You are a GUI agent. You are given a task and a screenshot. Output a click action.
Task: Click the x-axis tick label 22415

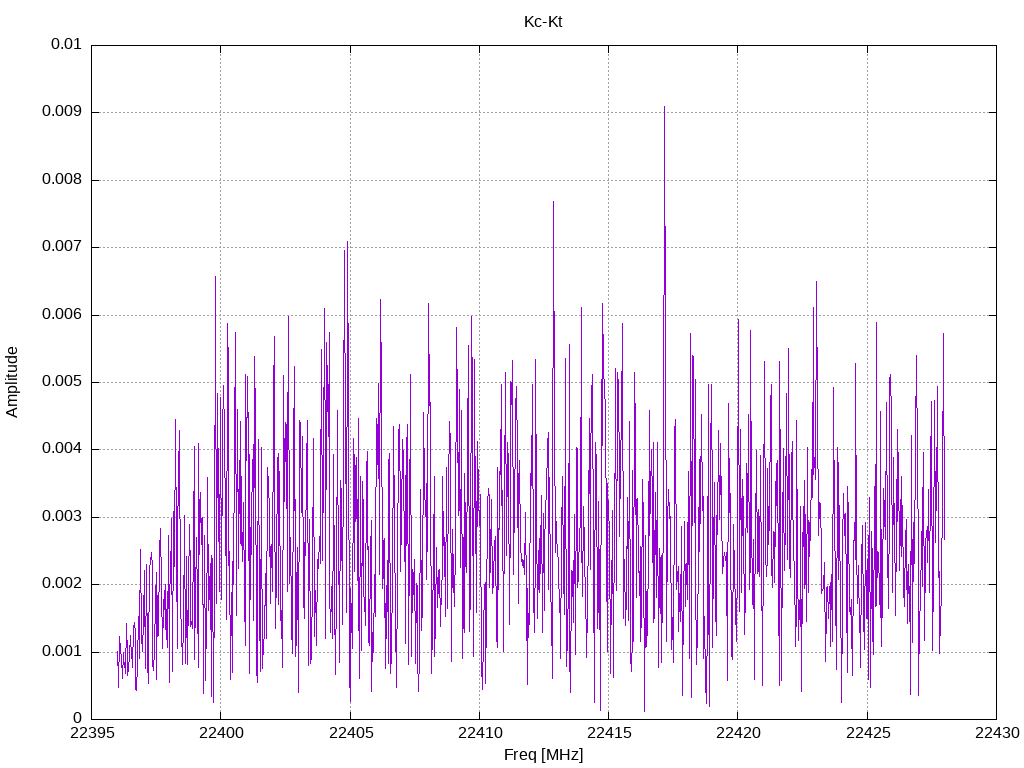tap(609, 733)
